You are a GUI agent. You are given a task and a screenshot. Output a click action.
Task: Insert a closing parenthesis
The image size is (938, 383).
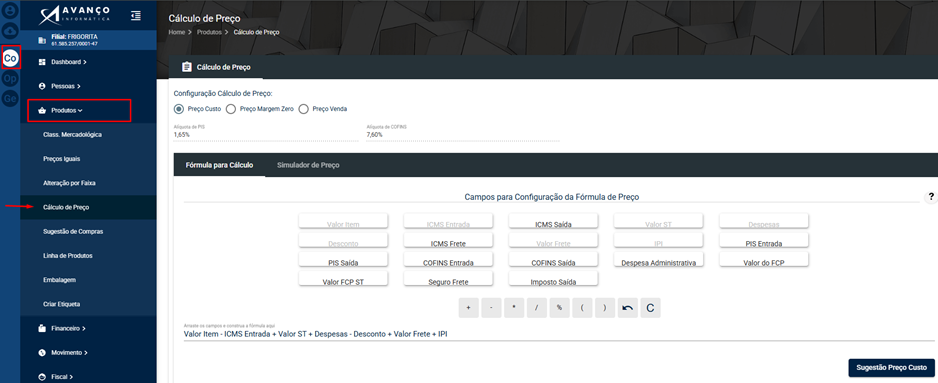coord(605,308)
